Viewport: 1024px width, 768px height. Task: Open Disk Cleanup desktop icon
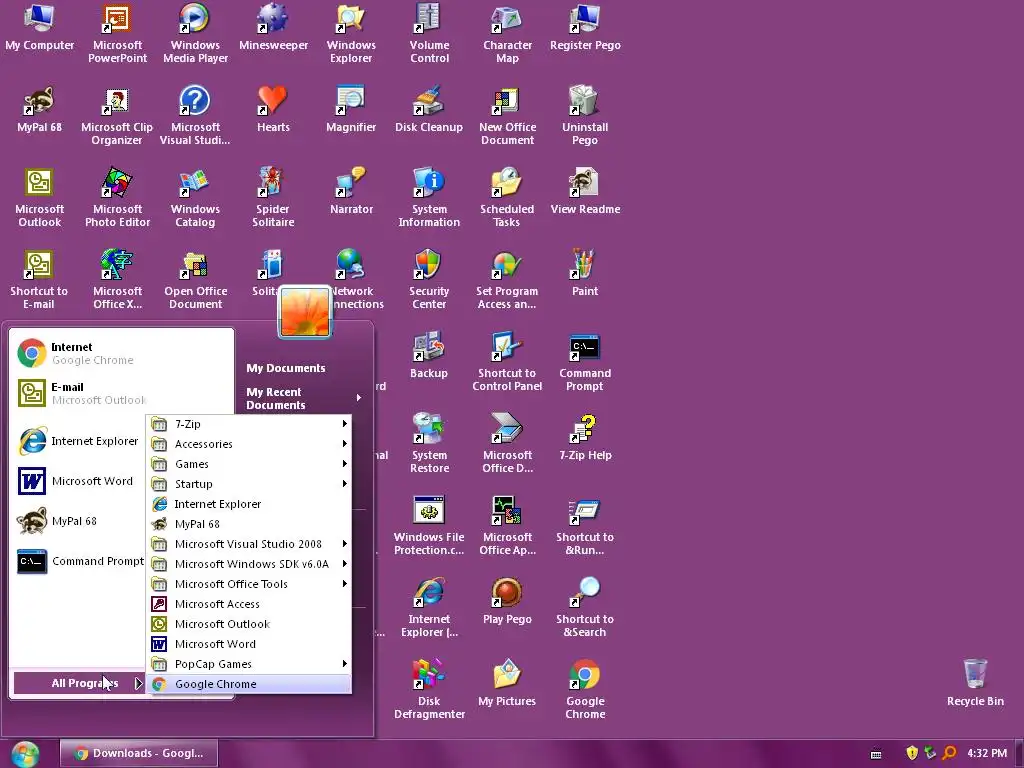(429, 109)
